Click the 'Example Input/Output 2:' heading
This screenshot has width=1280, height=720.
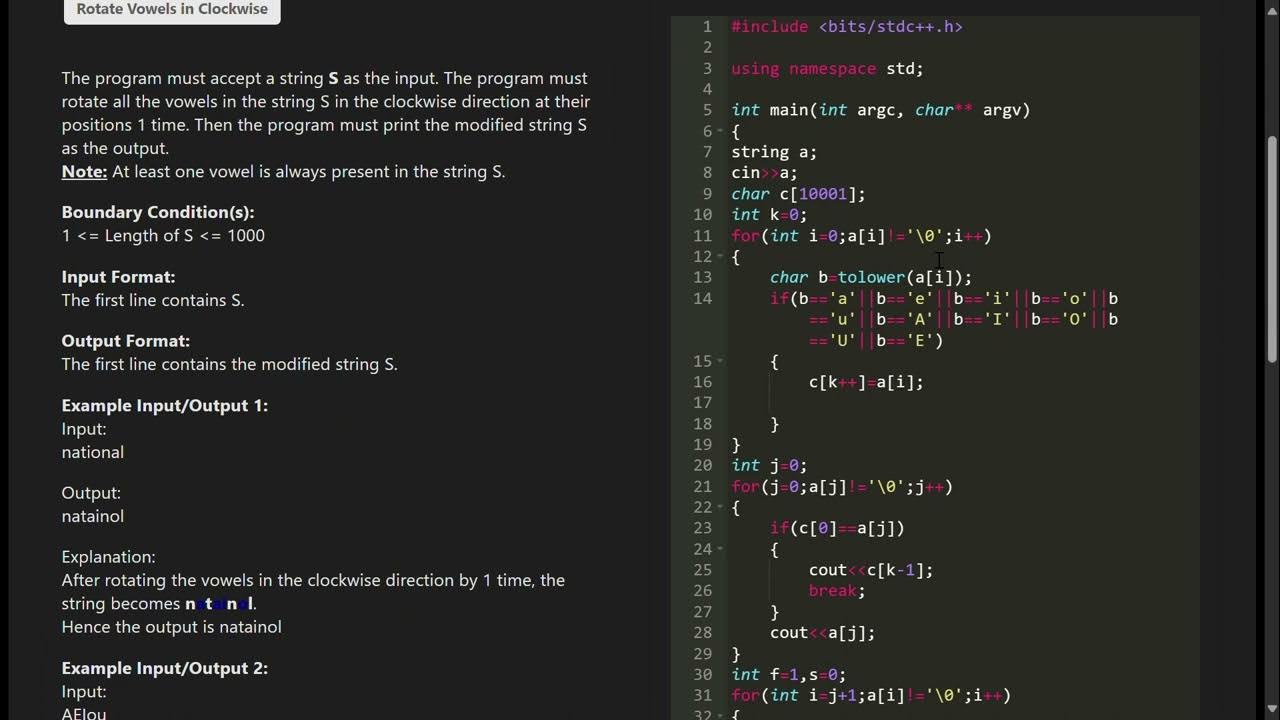click(165, 668)
